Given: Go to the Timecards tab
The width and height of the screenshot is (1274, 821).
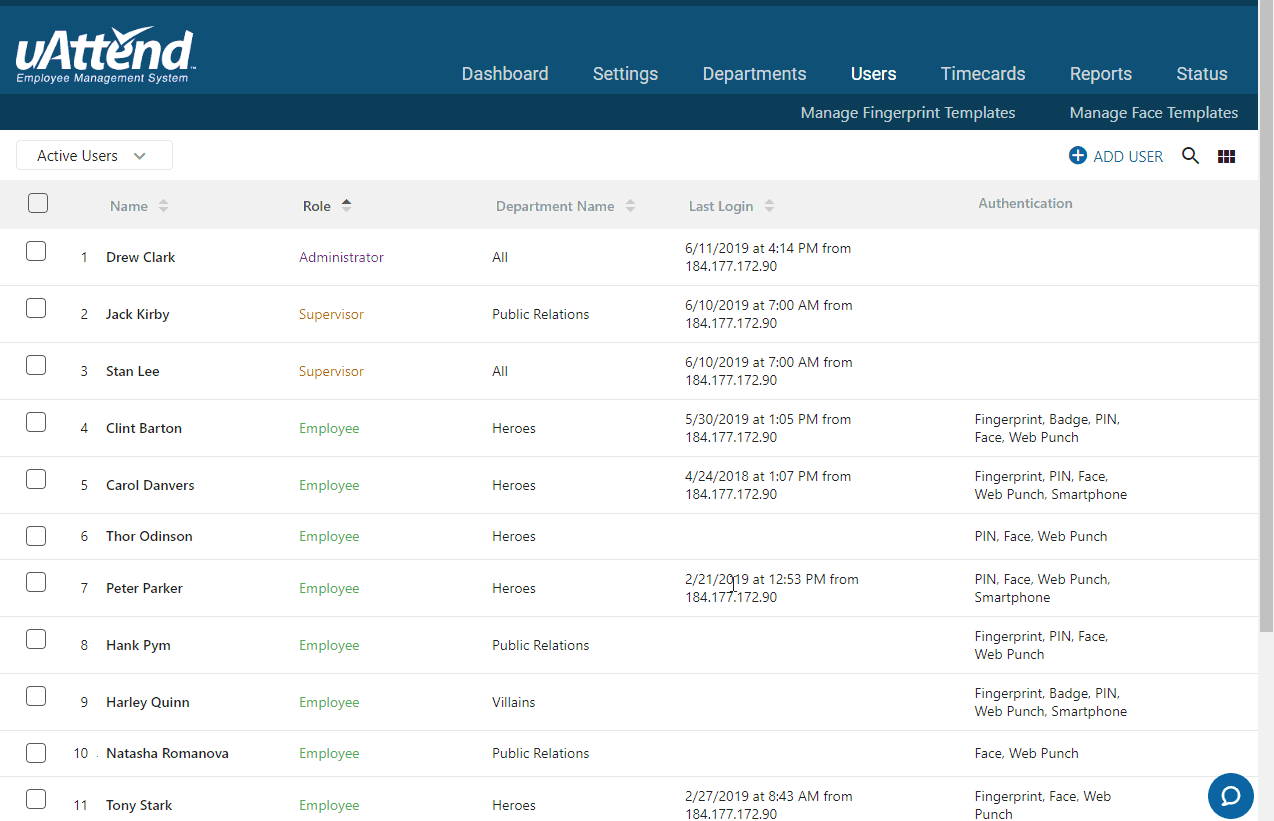Looking at the screenshot, I should (x=982, y=74).
